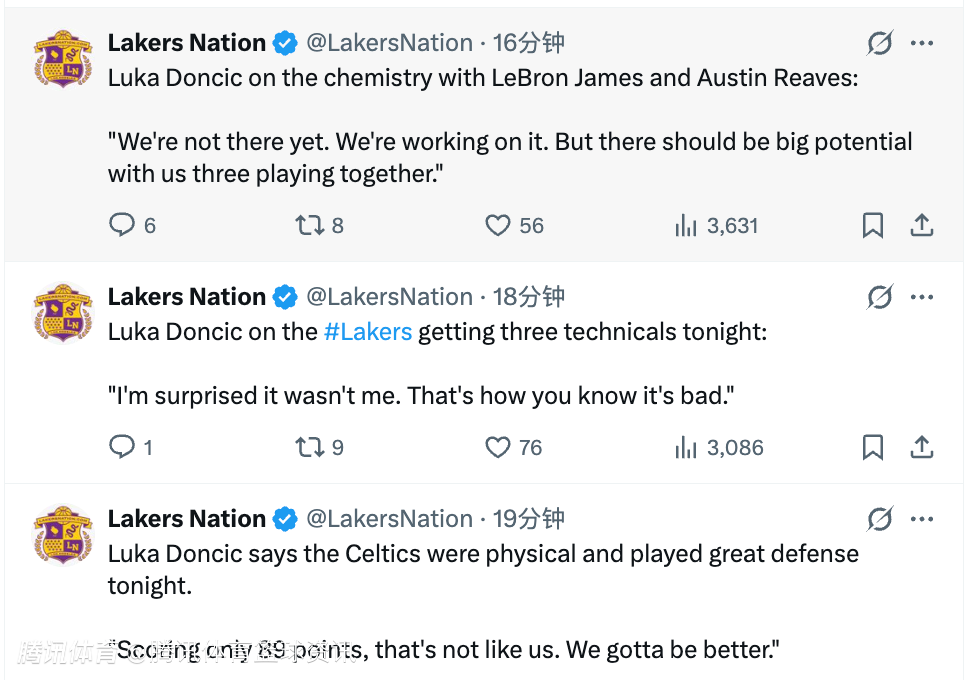Bookmark the first Lakers Nation tweet
The width and height of the screenshot is (974, 680).
873,225
